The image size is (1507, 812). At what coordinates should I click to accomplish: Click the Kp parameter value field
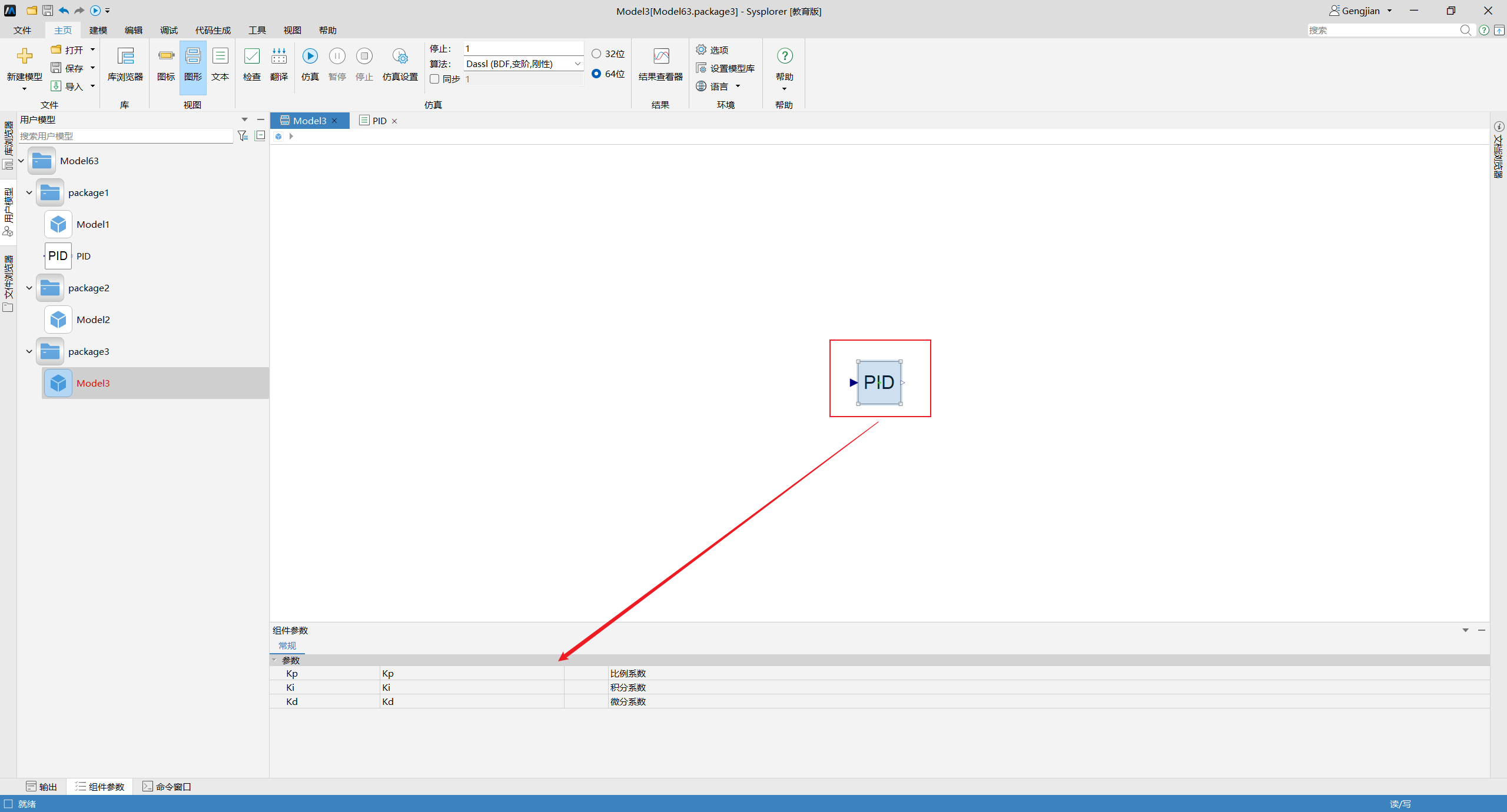471,673
